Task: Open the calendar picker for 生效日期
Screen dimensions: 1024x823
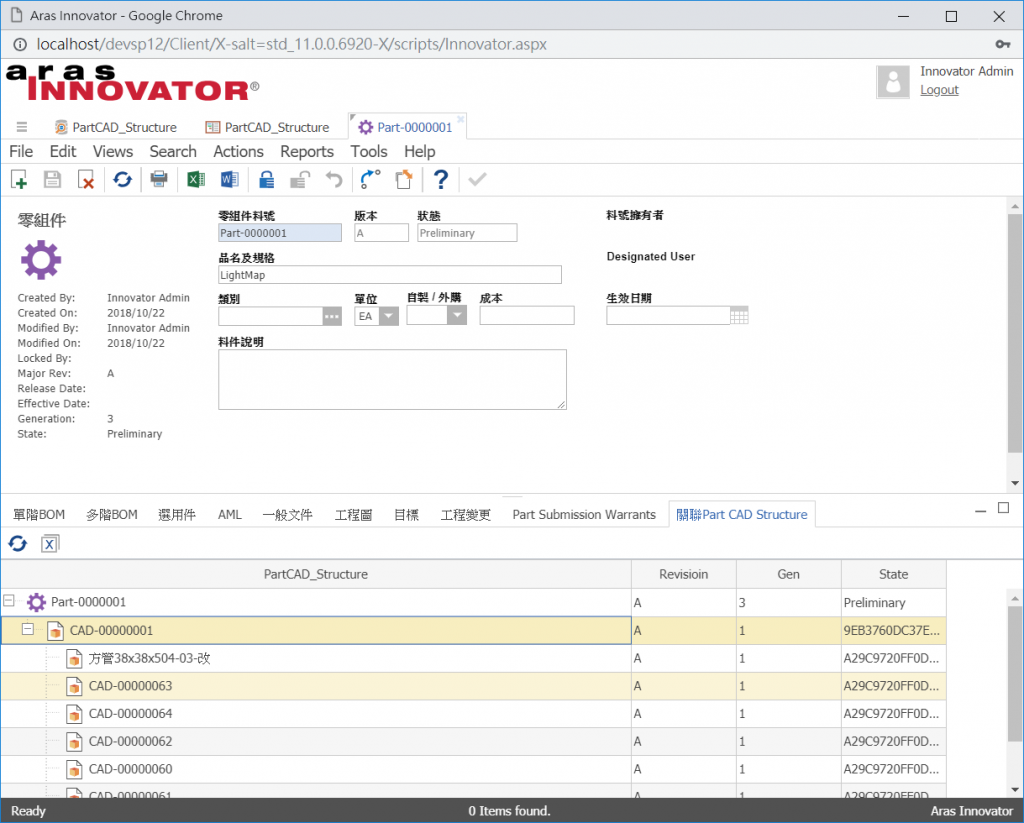Action: point(739,315)
